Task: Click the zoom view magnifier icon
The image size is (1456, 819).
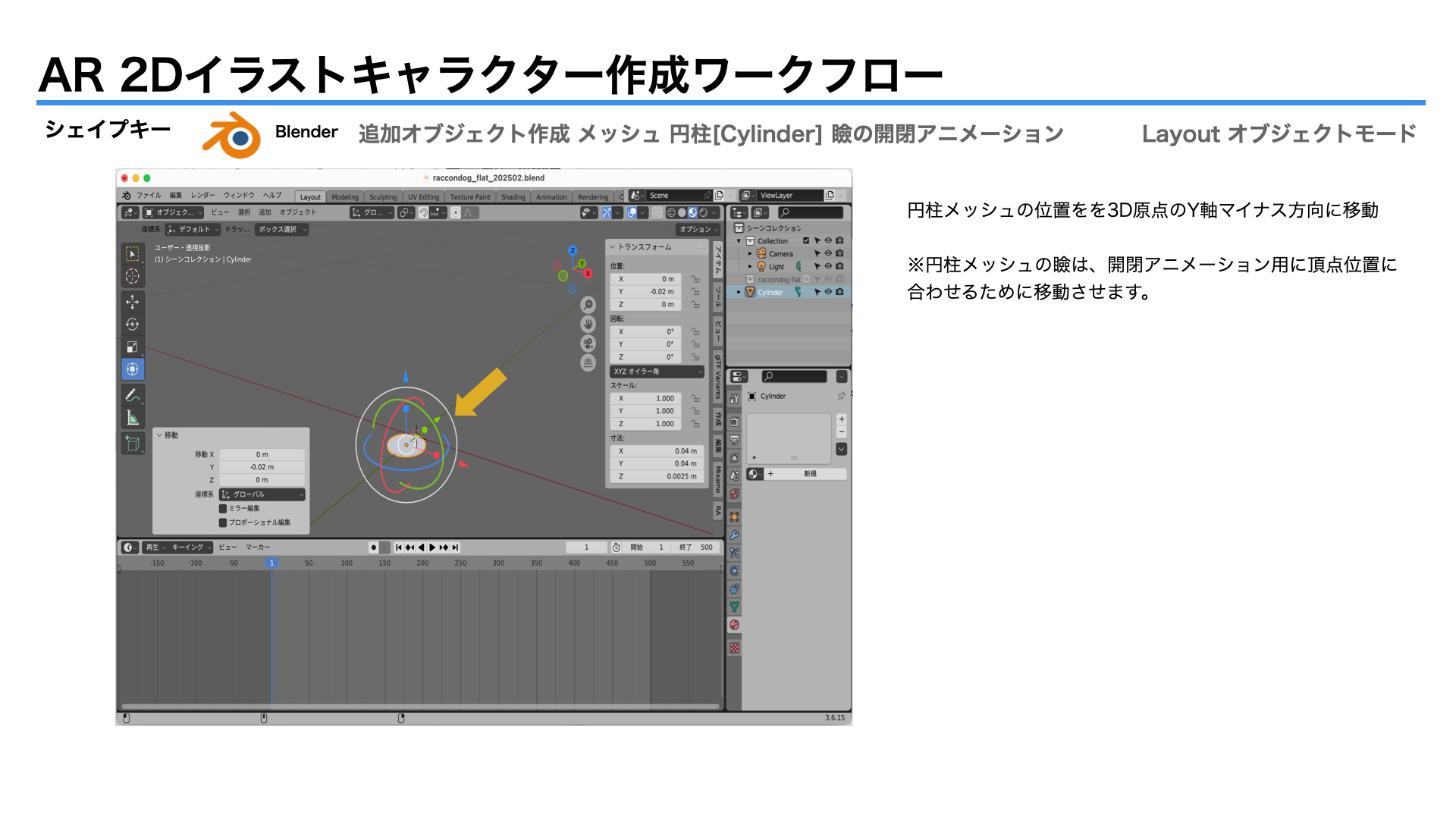Action: pos(588,305)
